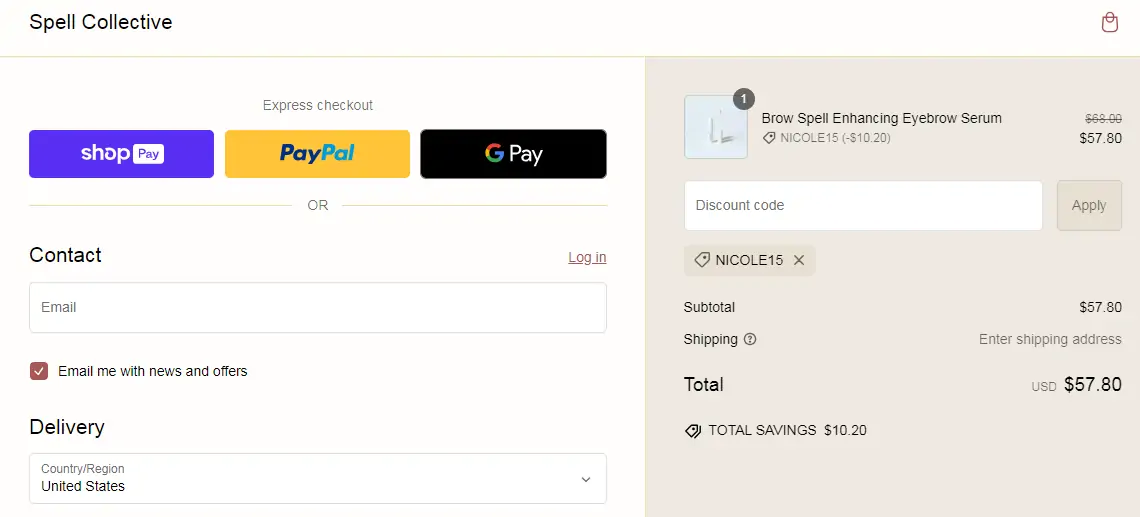The height and width of the screenshot is (517, 1140).
Task: Click the Log in link
Action: (587, 257)
